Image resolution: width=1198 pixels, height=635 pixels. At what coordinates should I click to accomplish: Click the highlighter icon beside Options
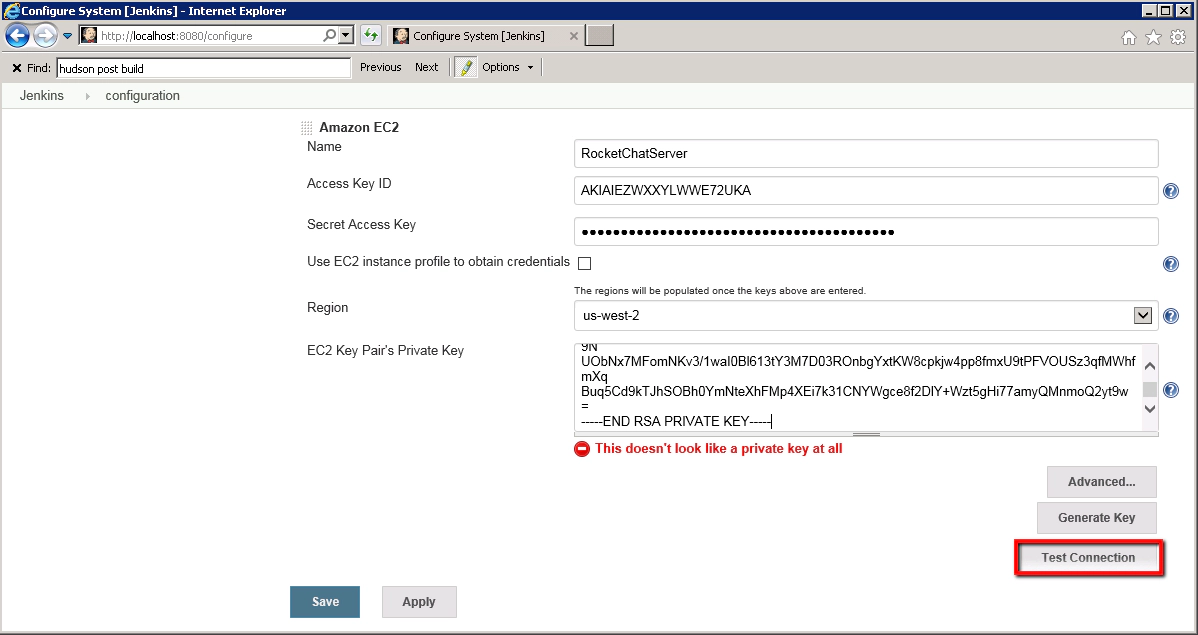pyautogui.click(x=464, y=67)
